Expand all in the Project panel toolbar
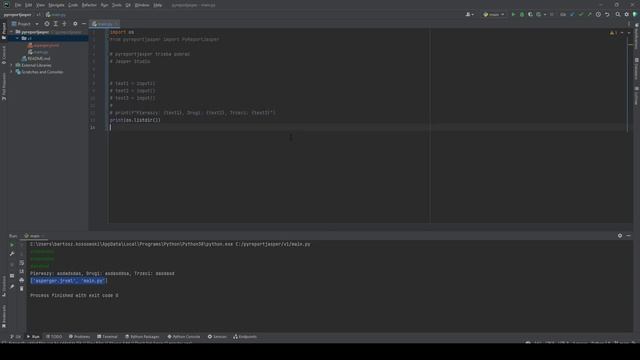Viewport: 640px width, 360px height. (x=56, y=24)
